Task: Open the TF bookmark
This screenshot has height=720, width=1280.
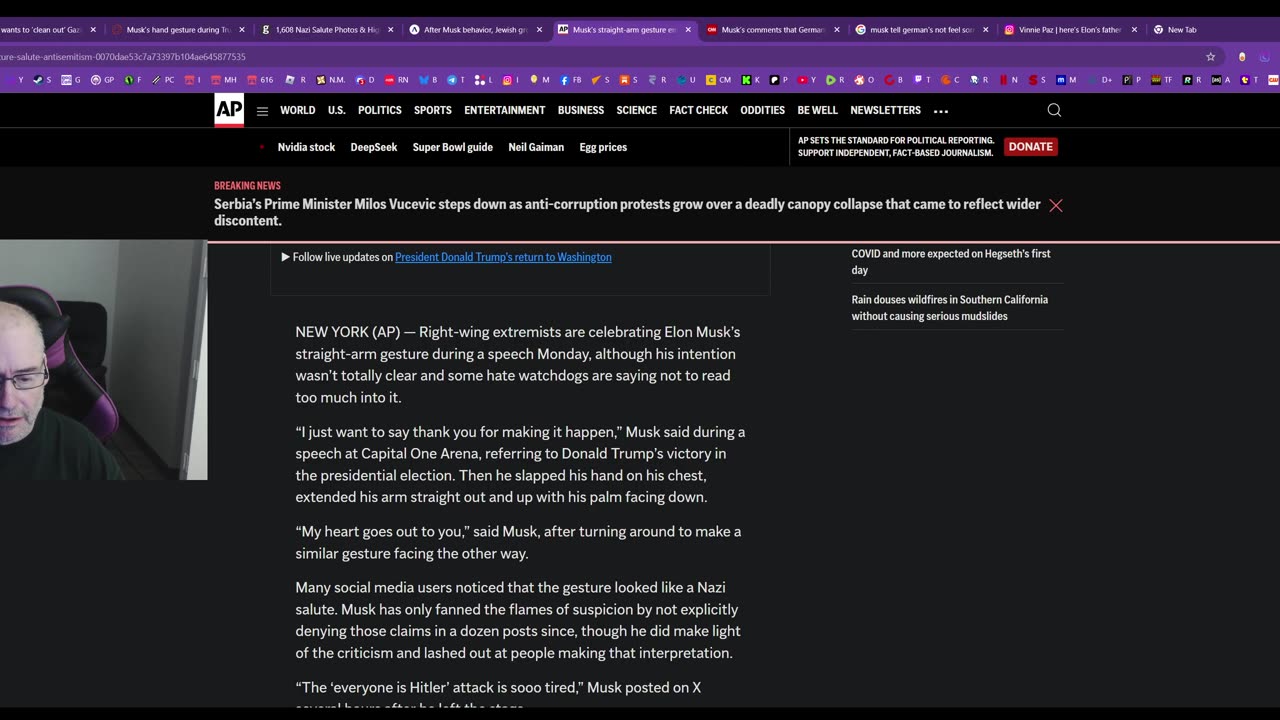Action: pos(1161,80)
